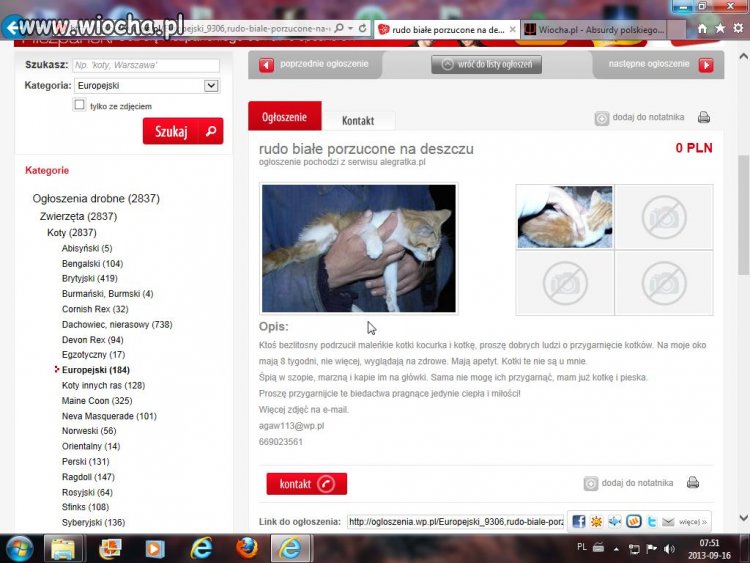Click 'więcej »' to show more share options
This screenshot has height=563, width=750.
pos(693,522)
